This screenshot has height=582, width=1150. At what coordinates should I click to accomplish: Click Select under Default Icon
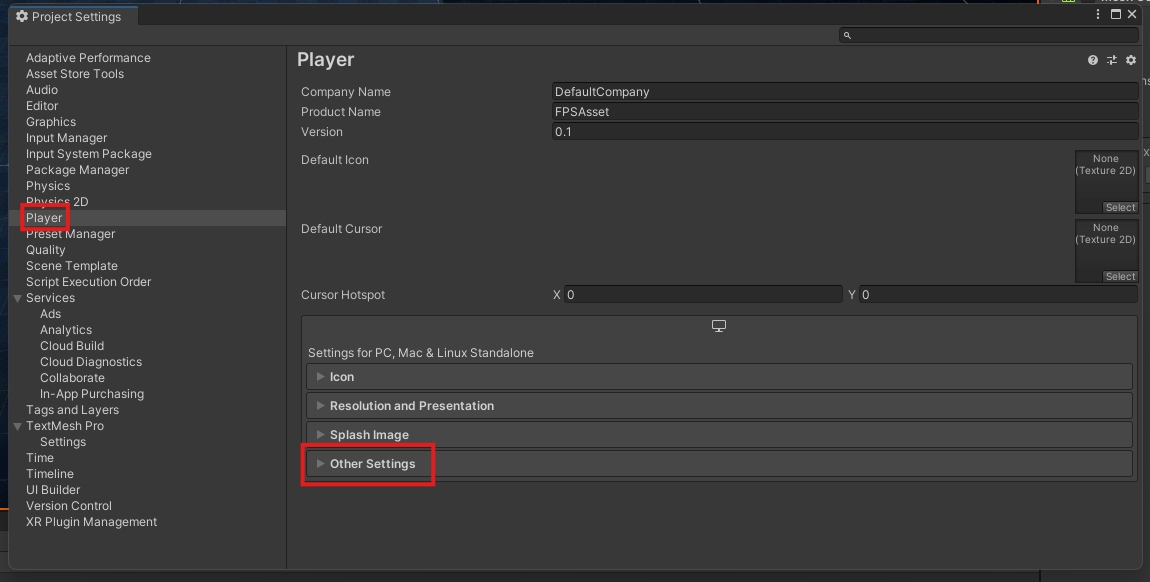(1120, 208)
